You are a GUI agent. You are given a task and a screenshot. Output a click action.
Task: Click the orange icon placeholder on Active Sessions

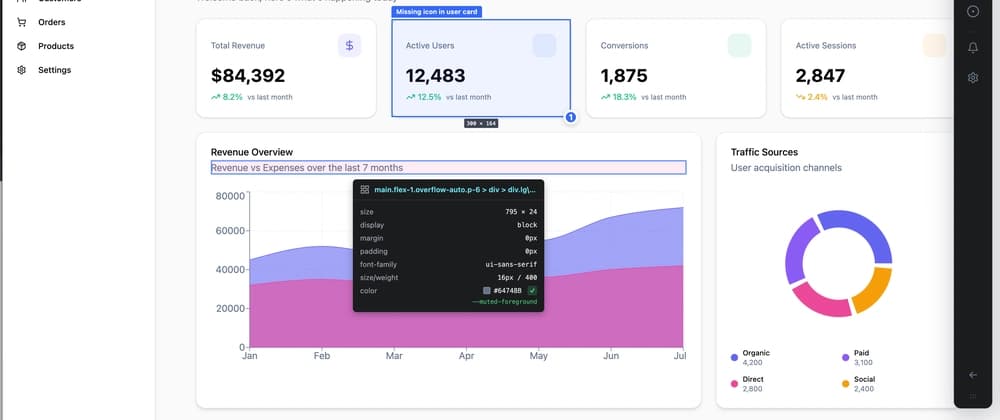(934, 45)
